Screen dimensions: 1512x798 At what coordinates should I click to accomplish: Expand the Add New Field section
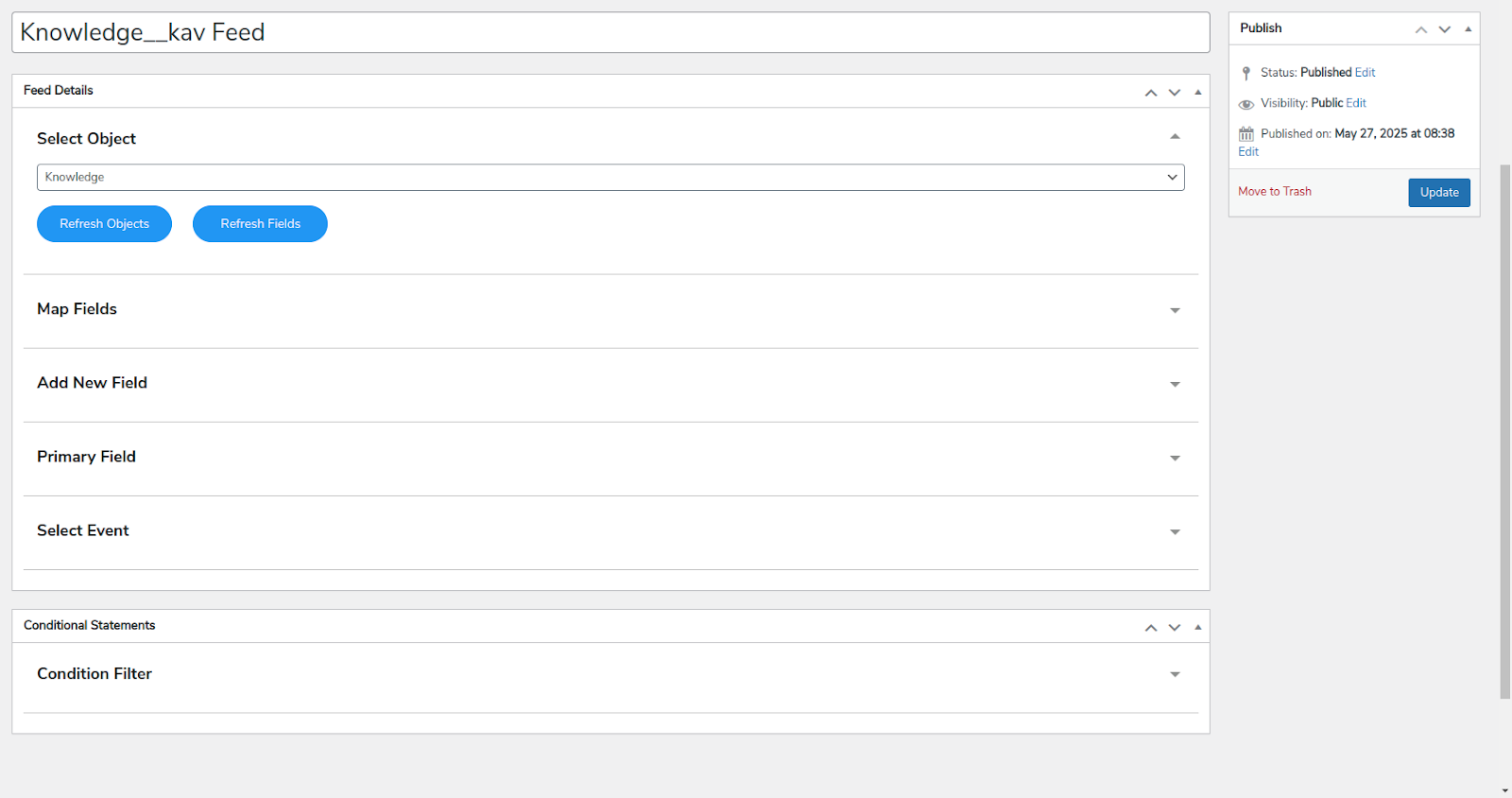[1175, 384]
